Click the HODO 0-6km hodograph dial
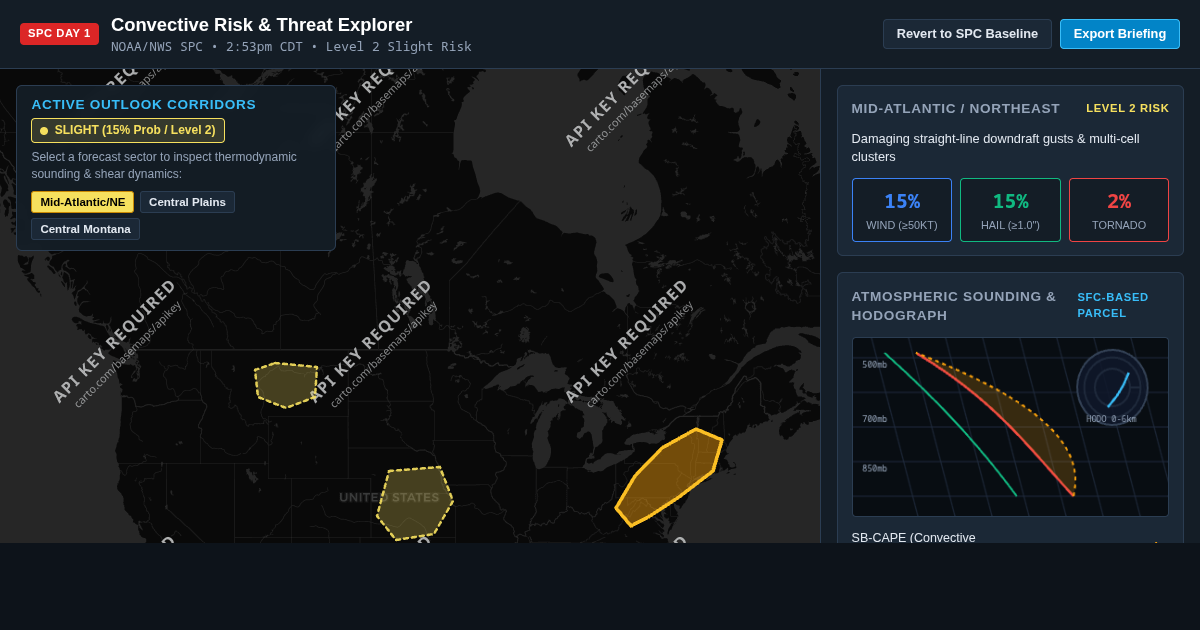The image size is (1200, 630). tap(1112, 387)
